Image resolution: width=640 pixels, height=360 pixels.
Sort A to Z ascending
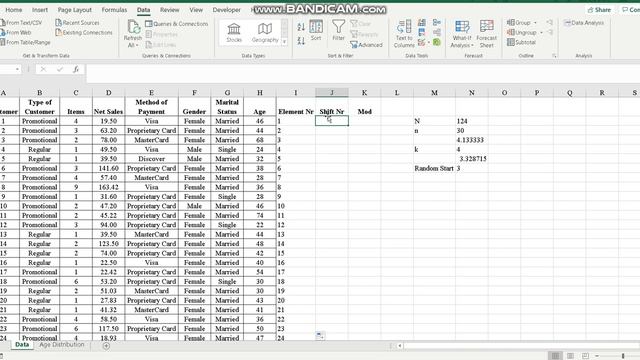(x=301, y=27)
